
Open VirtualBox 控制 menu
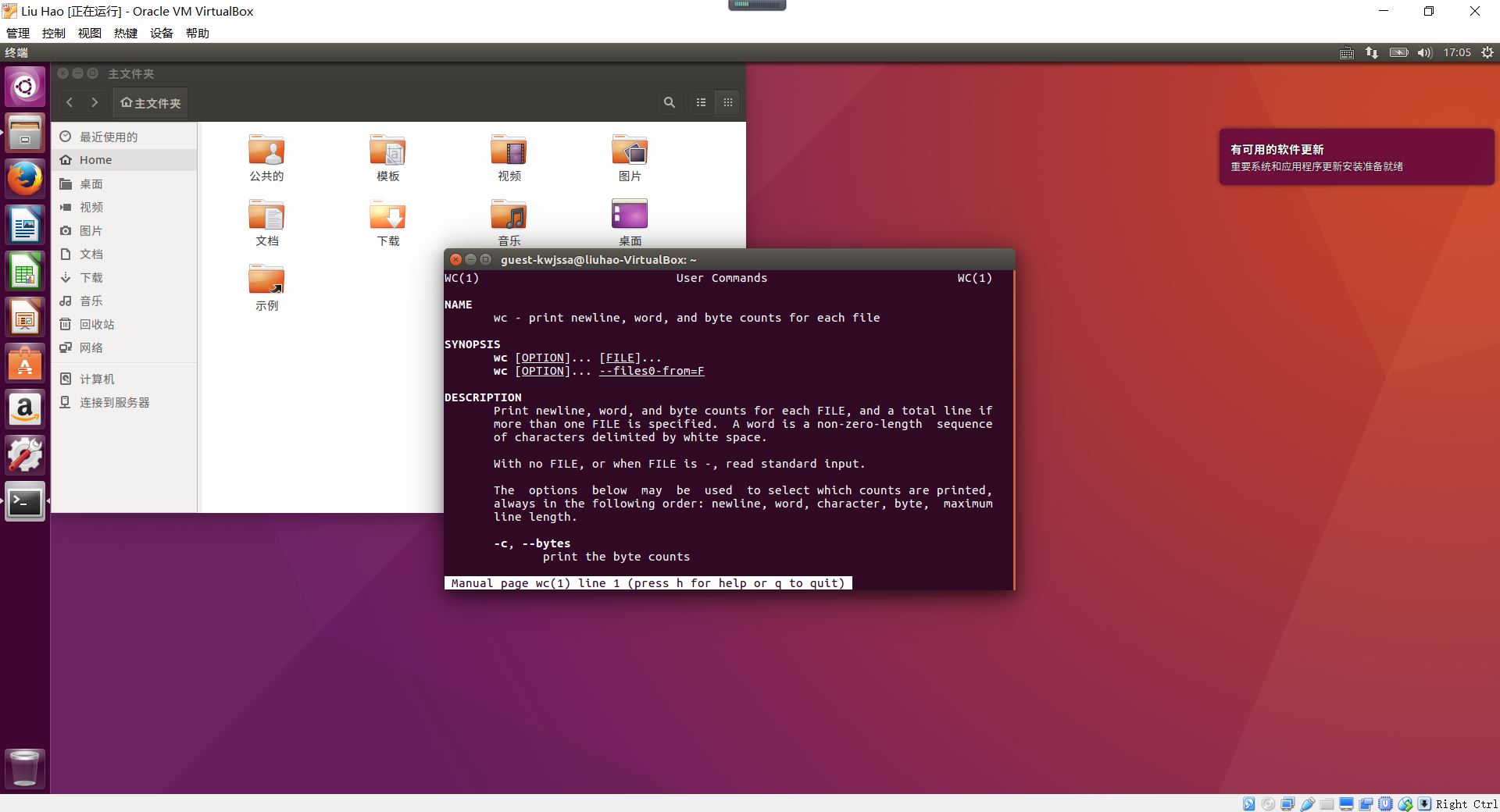click(x=54, y=33)
